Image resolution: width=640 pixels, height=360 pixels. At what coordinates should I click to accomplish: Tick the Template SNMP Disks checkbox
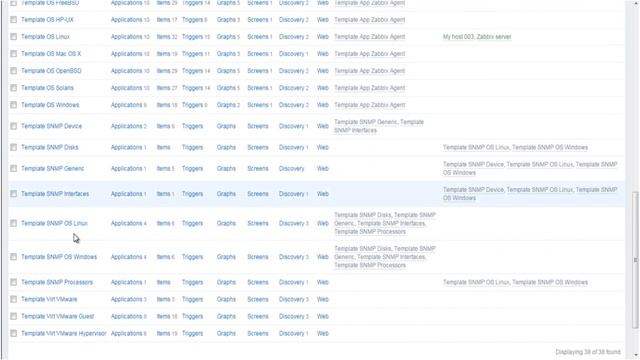click(13, 147)
